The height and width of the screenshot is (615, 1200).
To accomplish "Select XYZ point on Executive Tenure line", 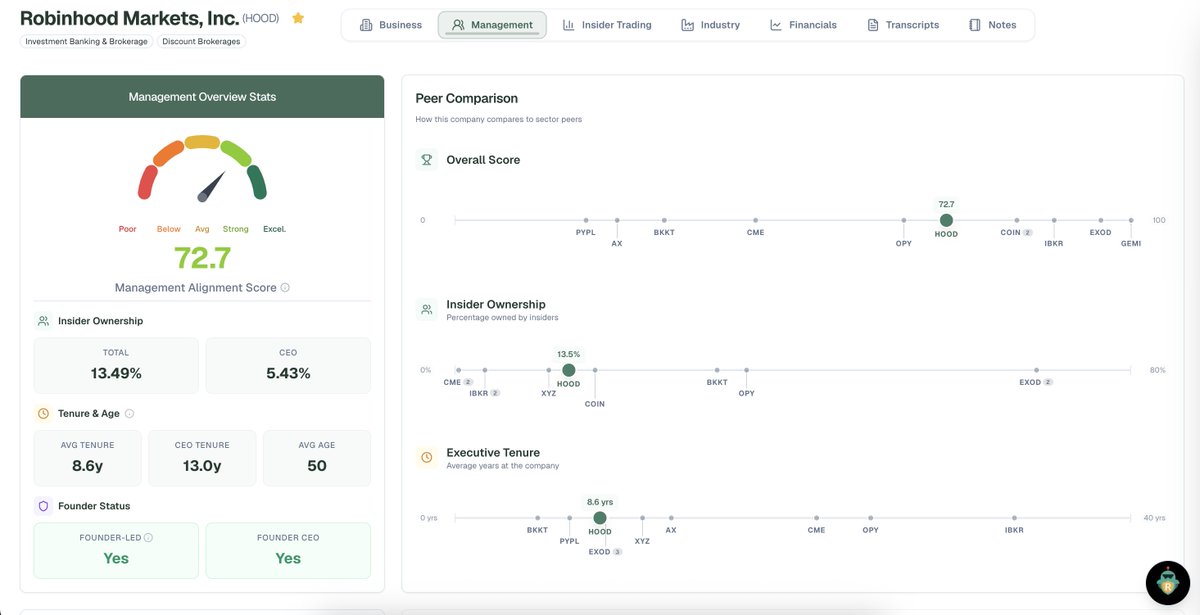I will point(642,518).
